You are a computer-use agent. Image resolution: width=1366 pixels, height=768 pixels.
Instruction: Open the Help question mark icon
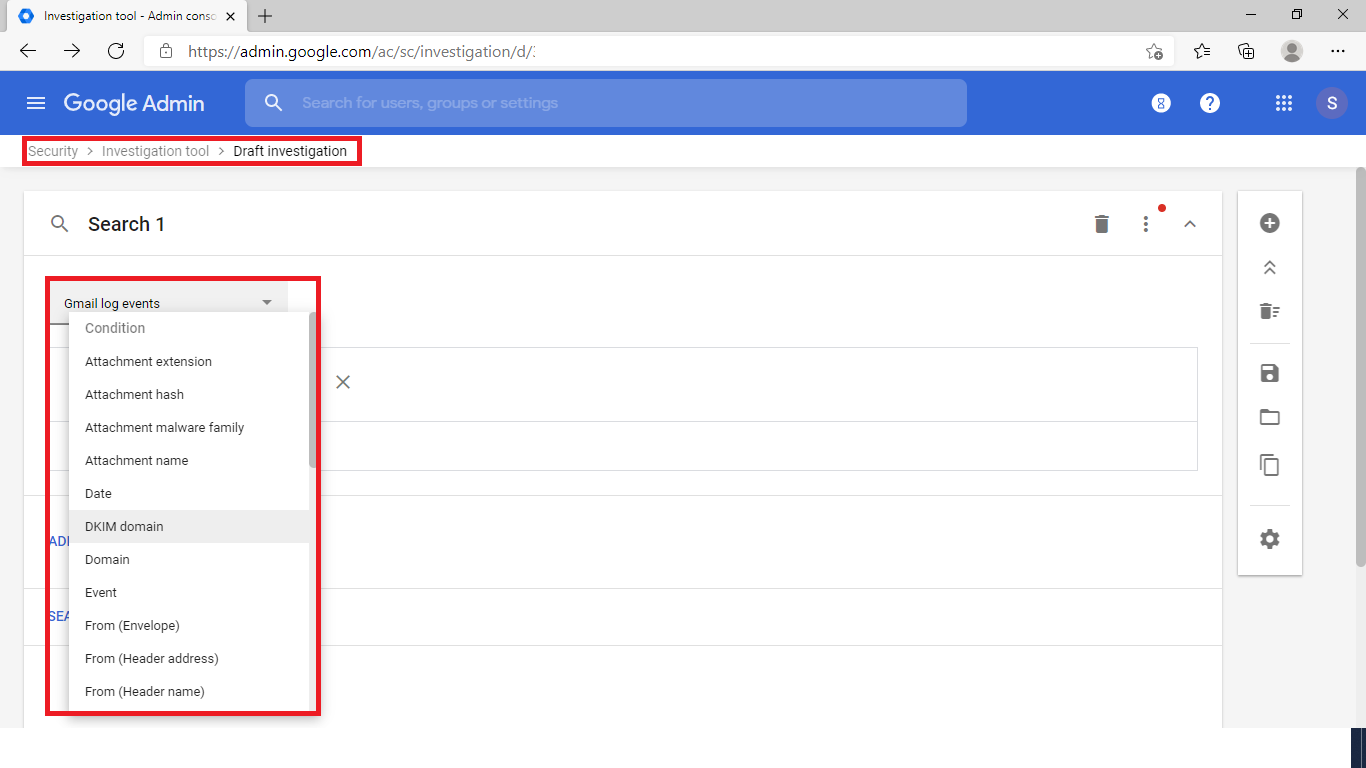[1210, 103]
